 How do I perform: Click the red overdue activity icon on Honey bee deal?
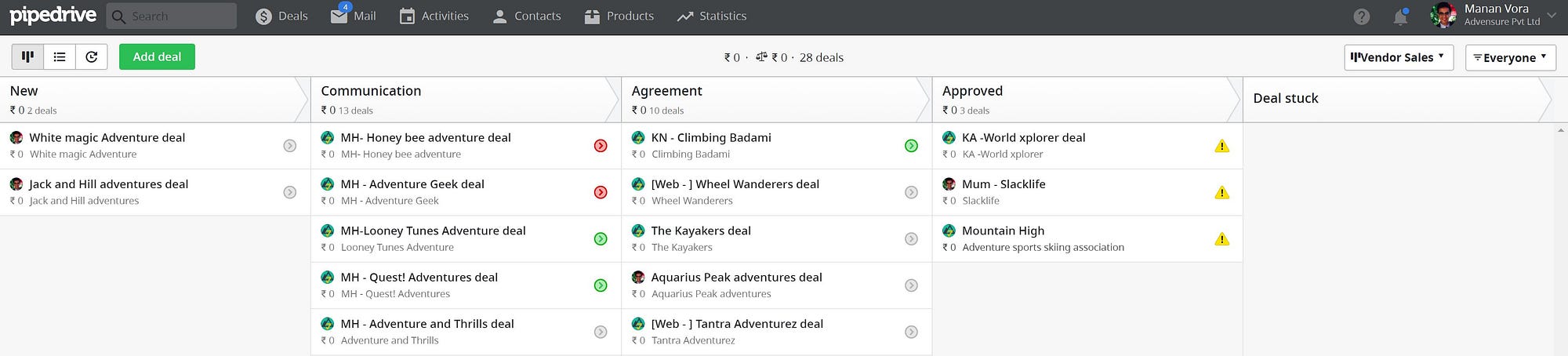click(601, 146)
